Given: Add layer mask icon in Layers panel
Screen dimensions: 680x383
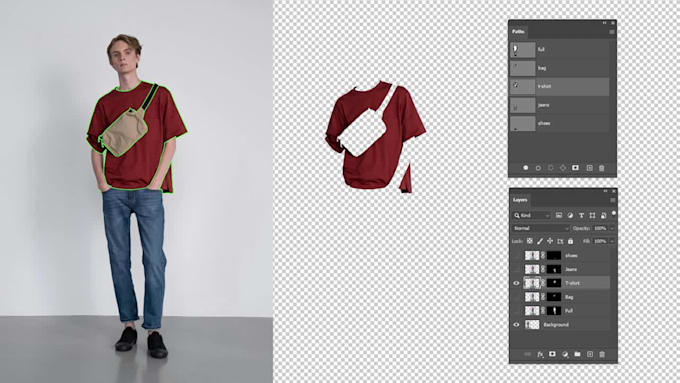Looking at the screenshot, I should coord(552,354).
